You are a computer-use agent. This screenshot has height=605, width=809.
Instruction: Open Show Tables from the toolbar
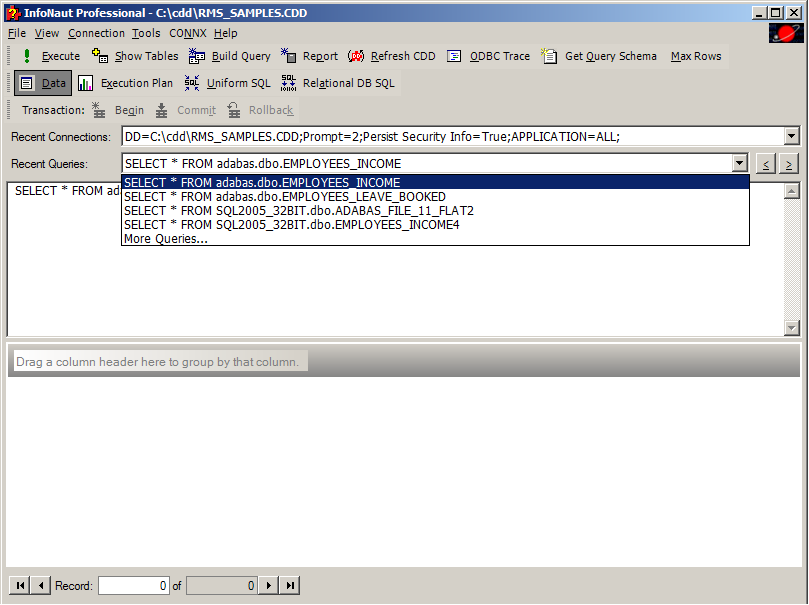tap(100, 56)
